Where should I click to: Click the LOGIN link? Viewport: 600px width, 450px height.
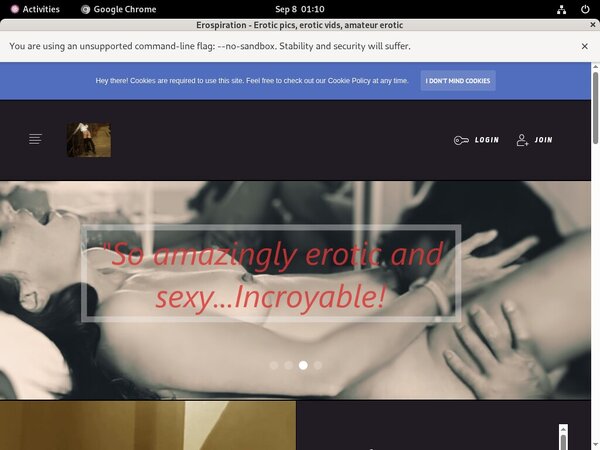tap(487, 140)
